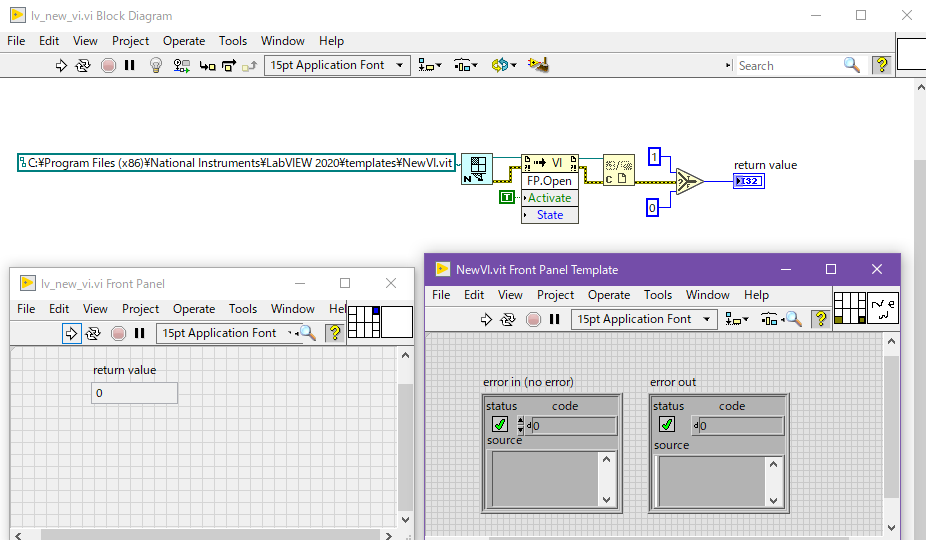The width and height of the screenshot is (926, 540).
Task: Open Operate menu in Block Diagram window
Action: point(184,41)
